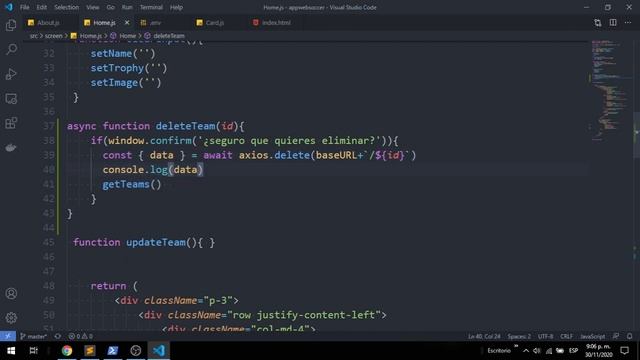This screenshot has height=360, width=640.
Task: Expand the screen breadcrumb folder
Action: pyautogui.click(x=53, y=36)
